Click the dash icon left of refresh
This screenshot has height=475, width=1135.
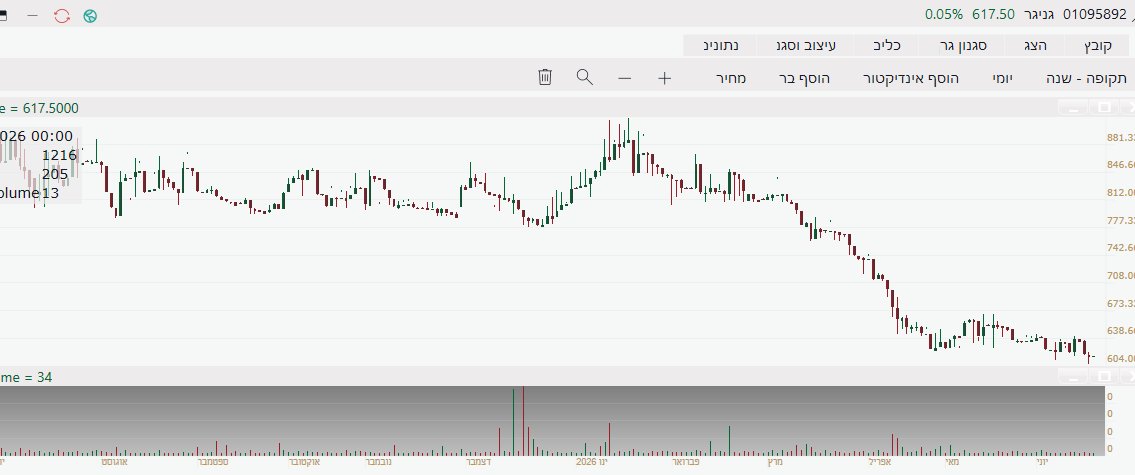tap(33, 15)
